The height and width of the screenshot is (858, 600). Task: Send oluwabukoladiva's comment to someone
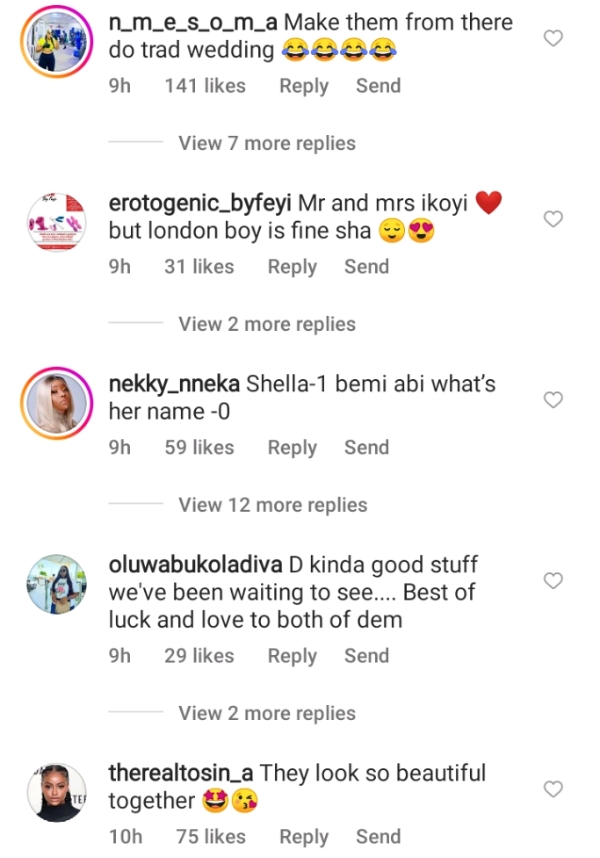pos(366,656)
